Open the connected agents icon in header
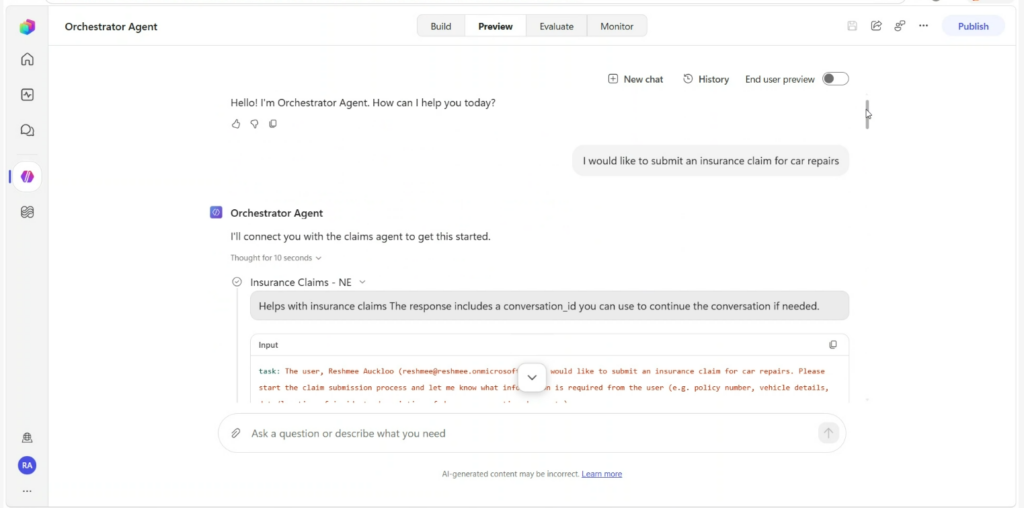Image resolution: width=1024 pixels, height=508 pixels. (x=900, y=26)
